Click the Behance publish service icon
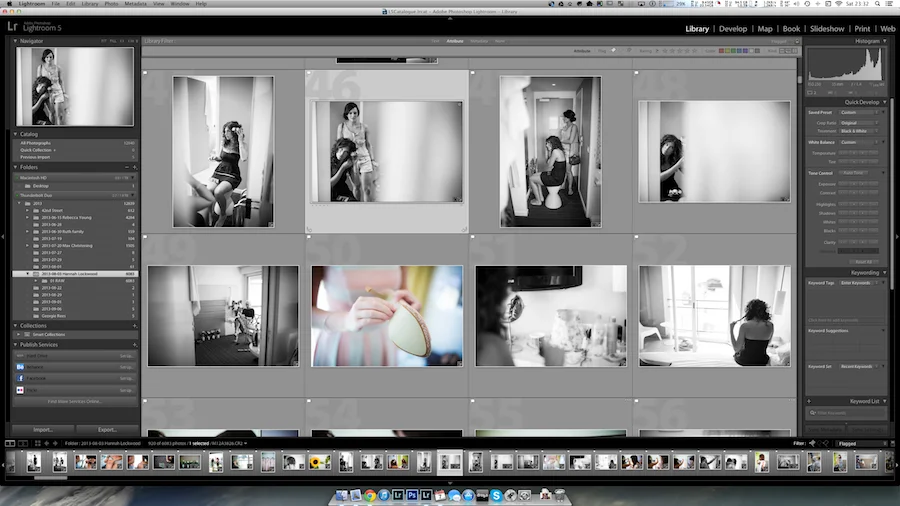Image resolution: width=900 pixels, height=506 pixels. (20, 367)
